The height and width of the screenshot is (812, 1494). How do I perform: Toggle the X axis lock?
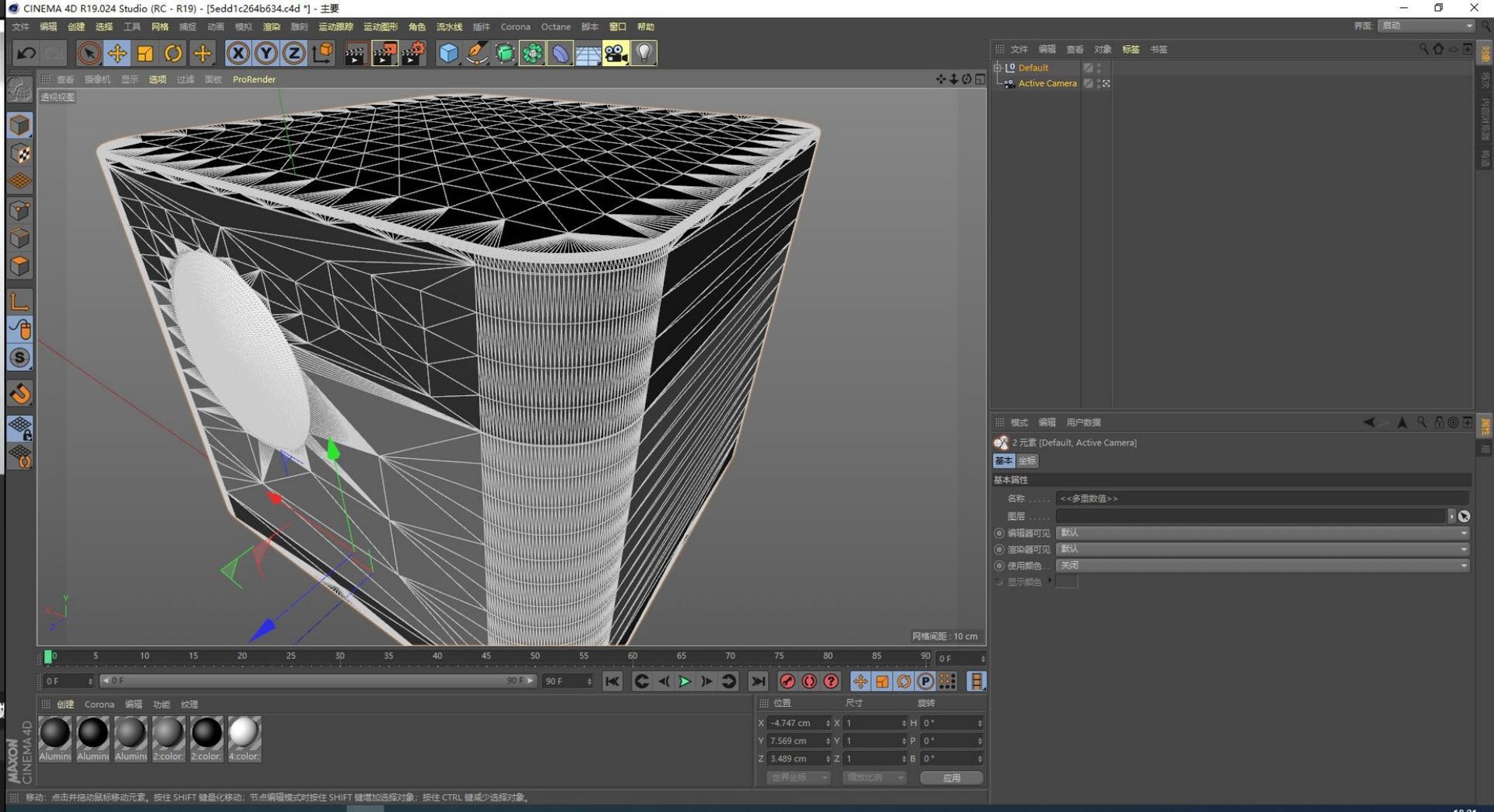click(x=238, y=53)
